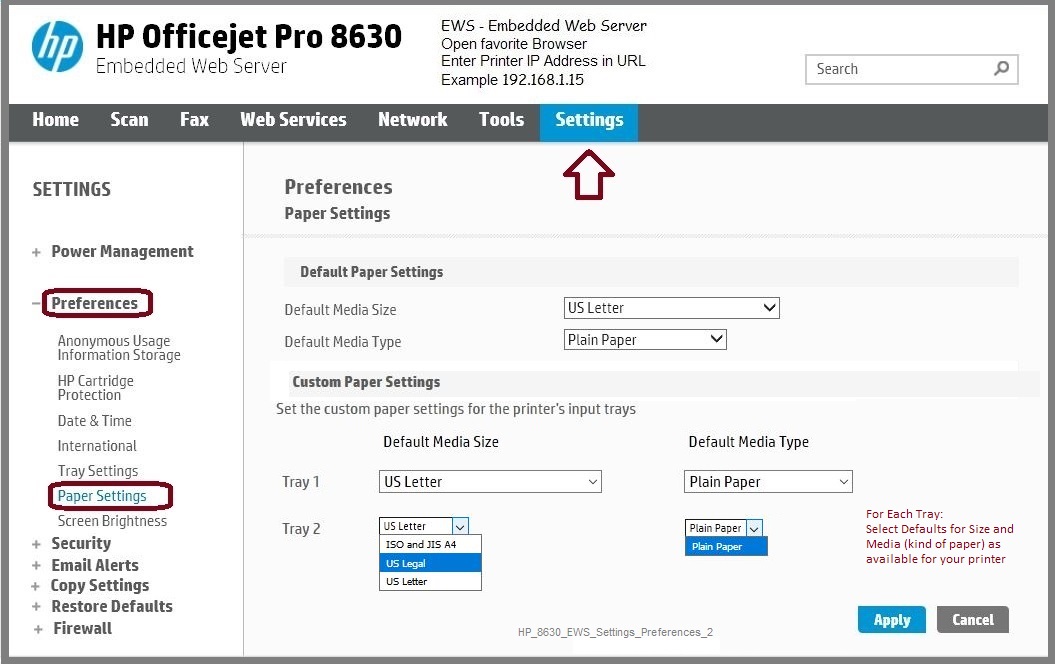Select Paper Settings in the sidebar

tap(102, 496)
